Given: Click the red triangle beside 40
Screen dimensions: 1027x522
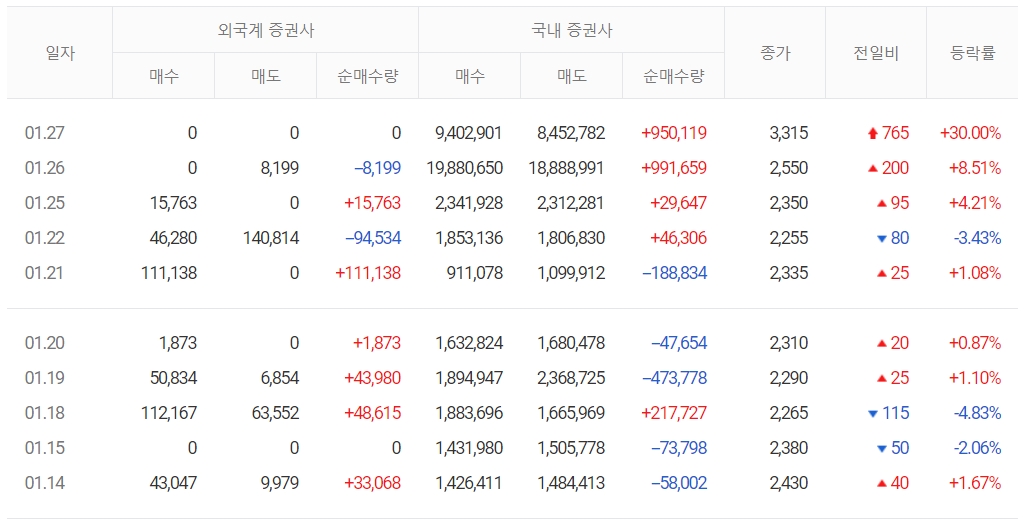Looking at the screenshot, I should pos(882,483).
